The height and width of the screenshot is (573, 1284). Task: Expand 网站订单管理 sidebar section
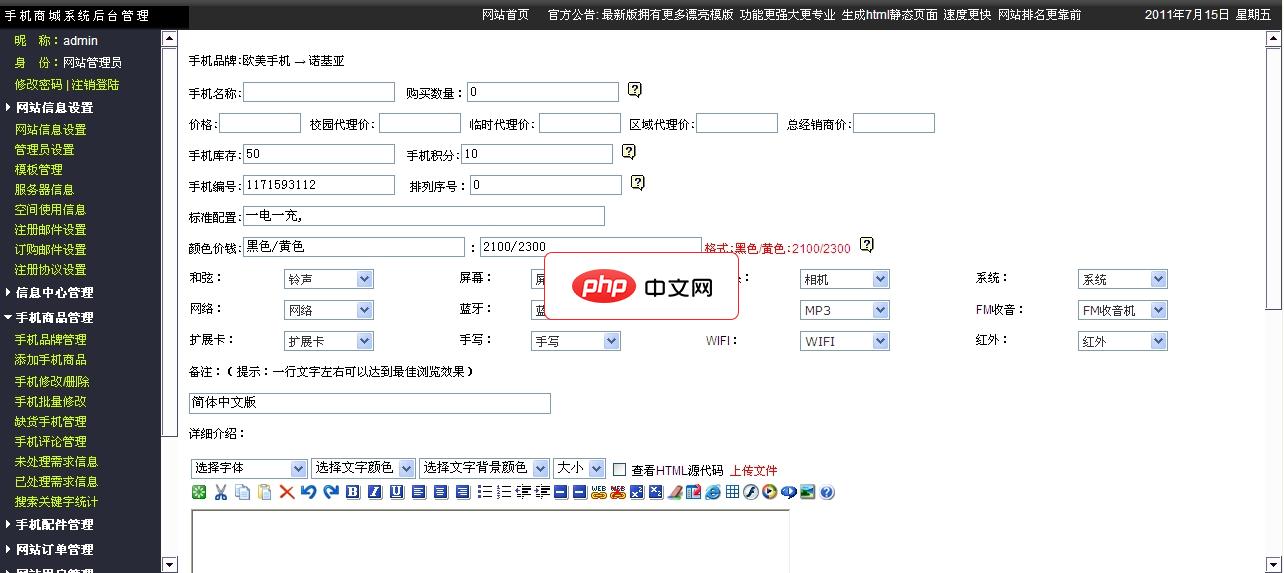[x=54, y=549]
